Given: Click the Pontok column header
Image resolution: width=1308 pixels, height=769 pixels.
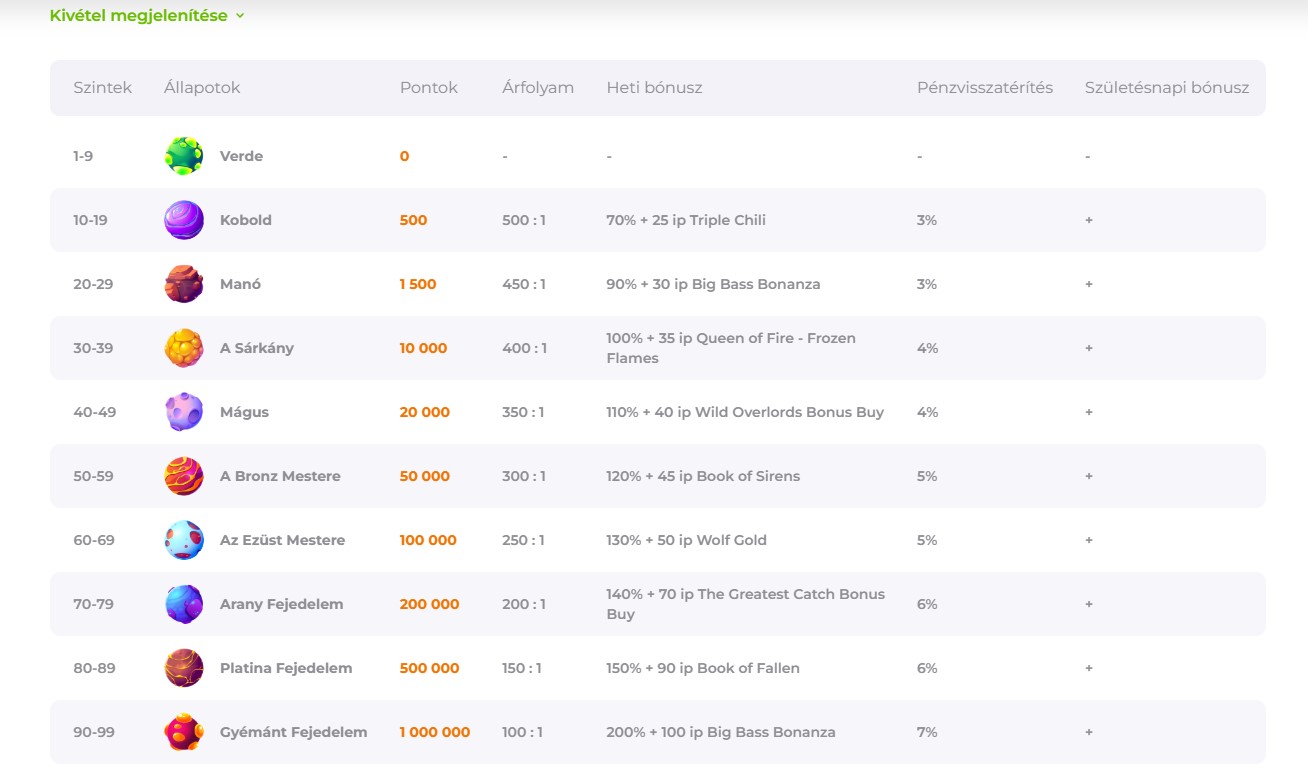Looking at the screenshot, I should 428,88.
